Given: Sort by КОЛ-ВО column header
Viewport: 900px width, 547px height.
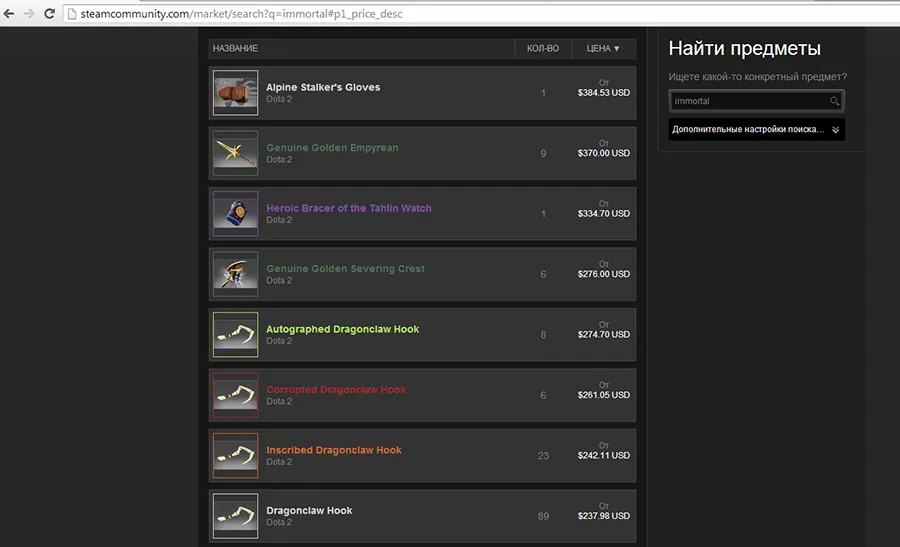Looking at the screenshot, I should pyautogui.click(x=543, y=48).
